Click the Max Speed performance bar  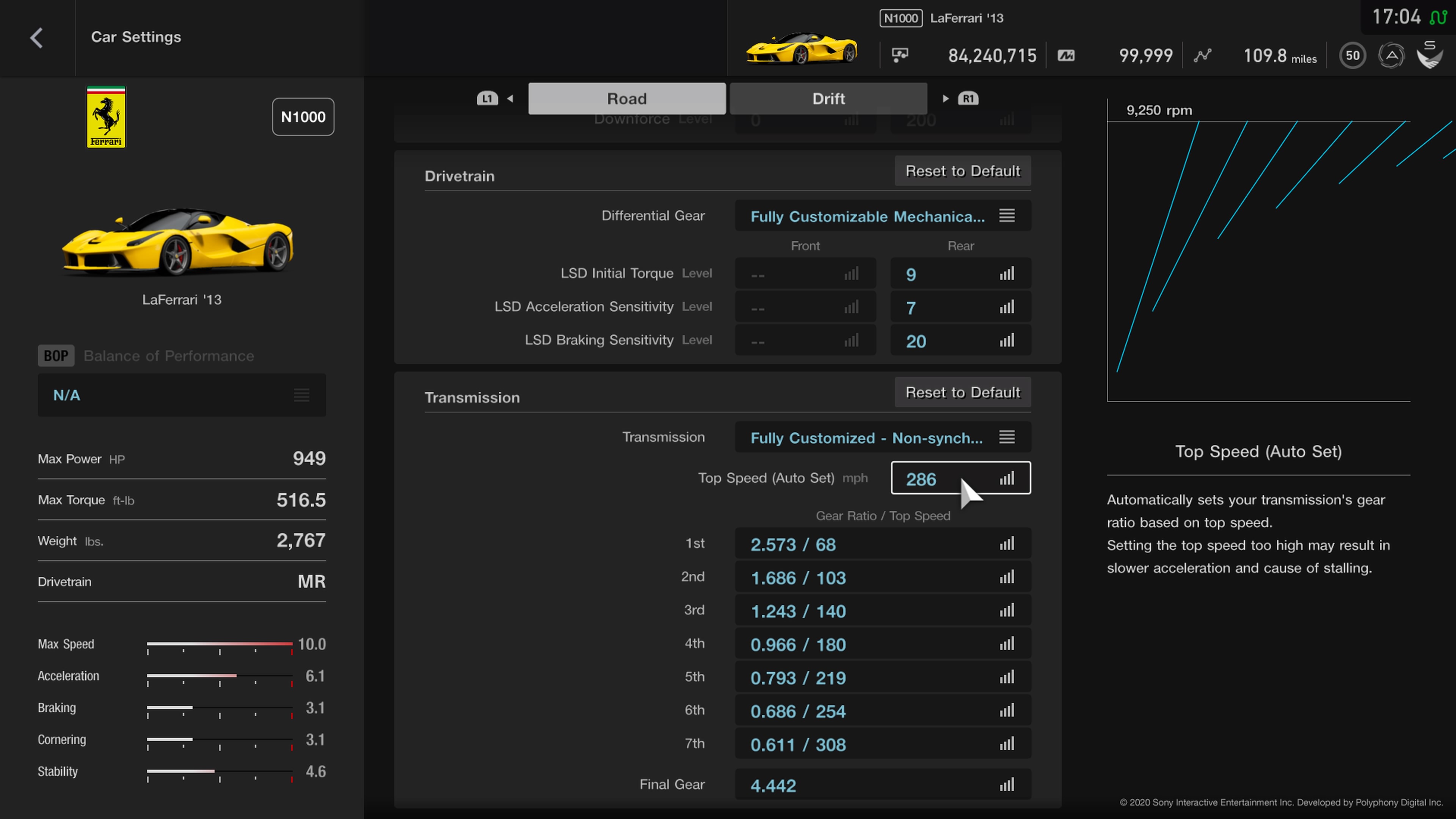pyautogui.click(x=220, y=644)
